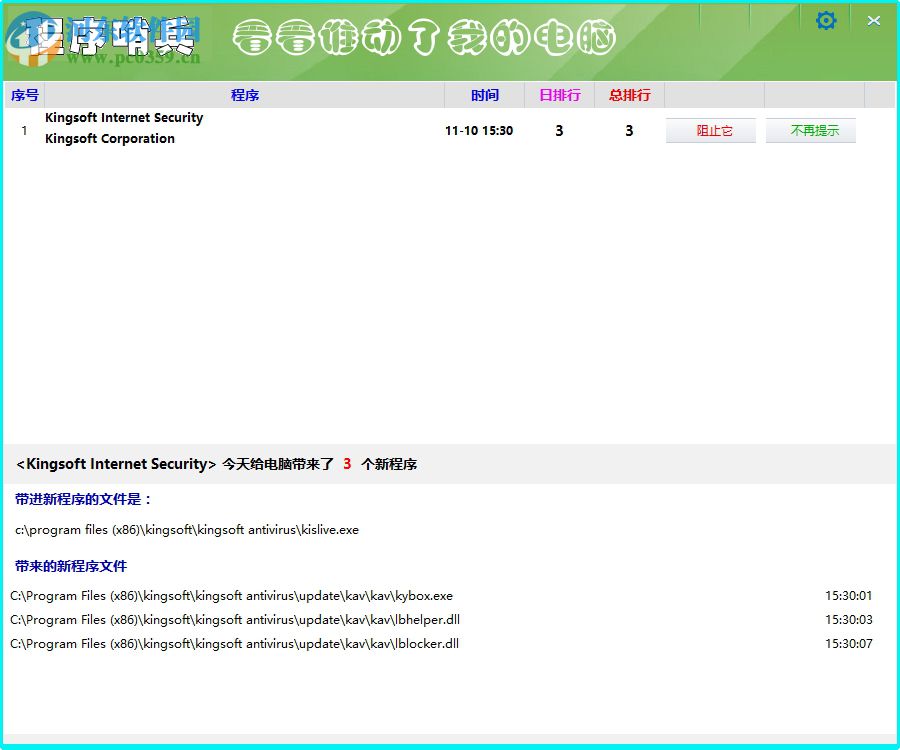Select the 带来的新程序文件 heading
Viewport: 900px width, 750px height.
tap(71, 566)
